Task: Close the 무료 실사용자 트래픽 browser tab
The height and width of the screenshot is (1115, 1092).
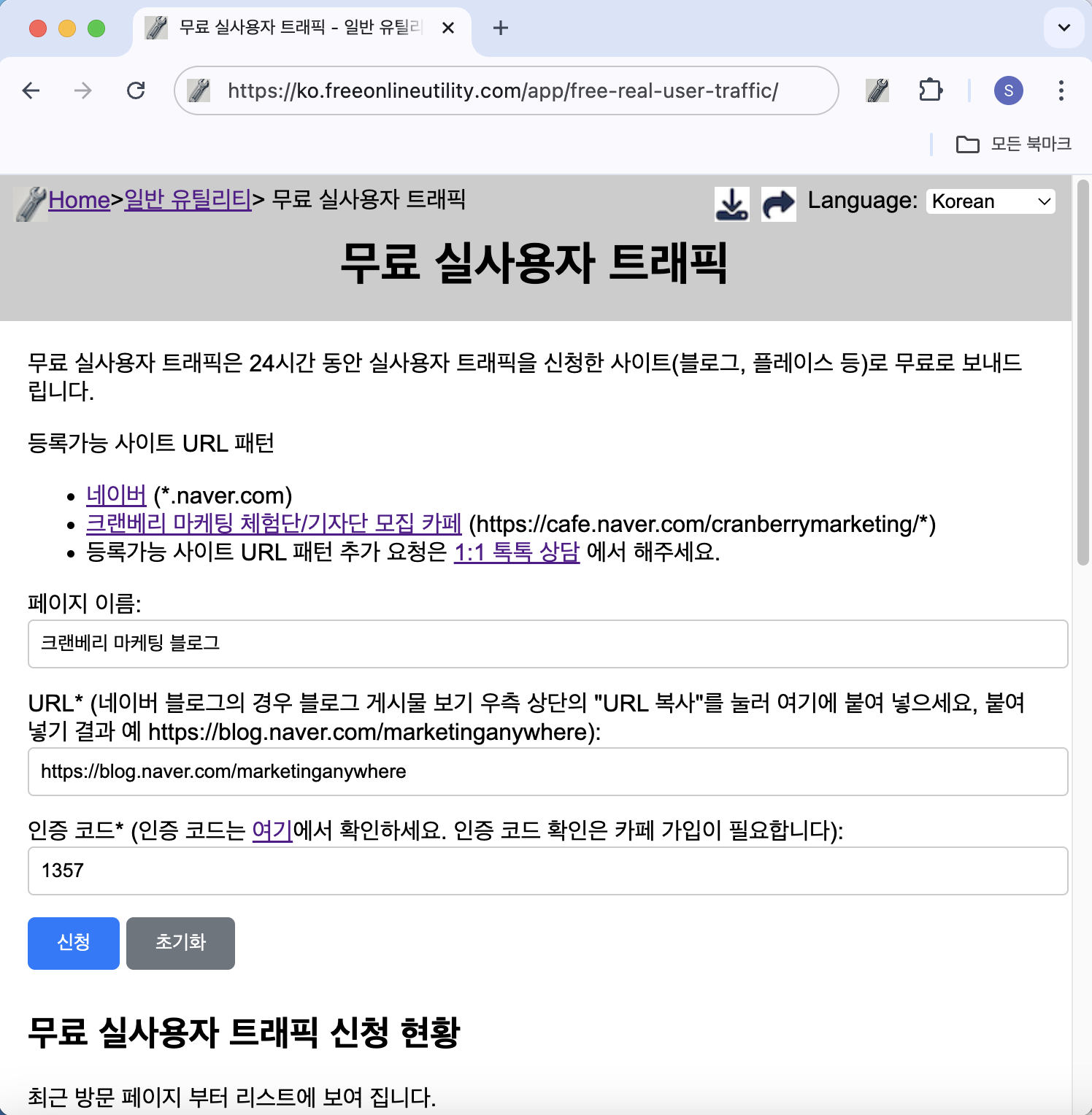Action: (448, 28)
